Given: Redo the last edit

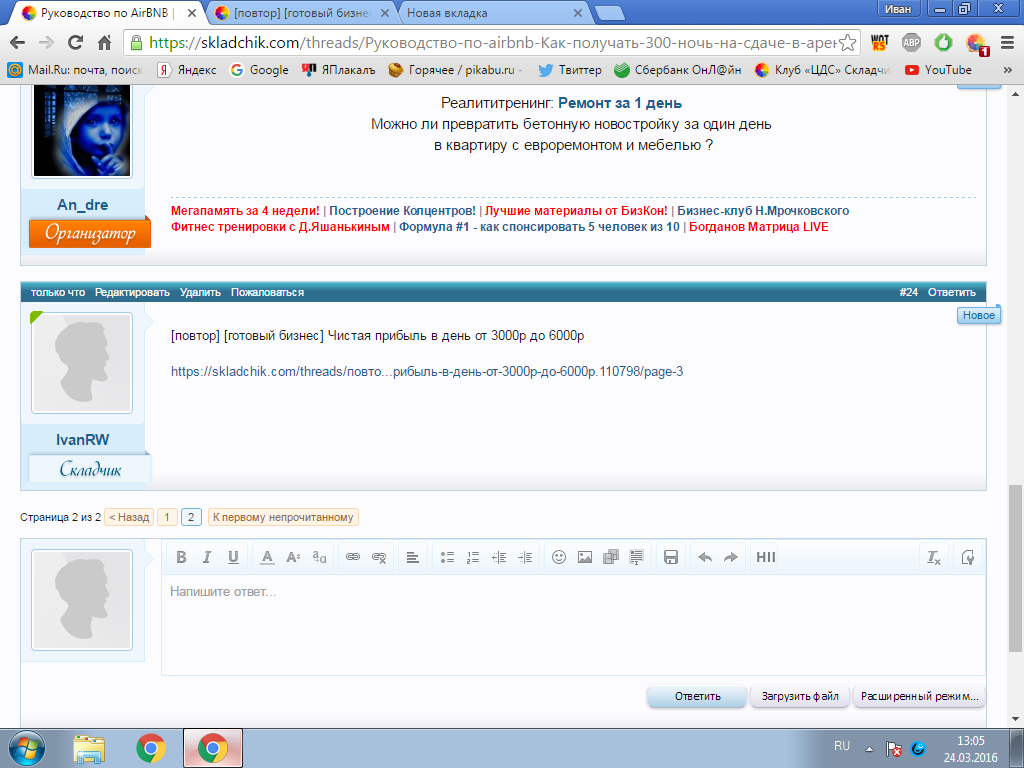Looking at the screenshot, I should (x=731, y=557).
